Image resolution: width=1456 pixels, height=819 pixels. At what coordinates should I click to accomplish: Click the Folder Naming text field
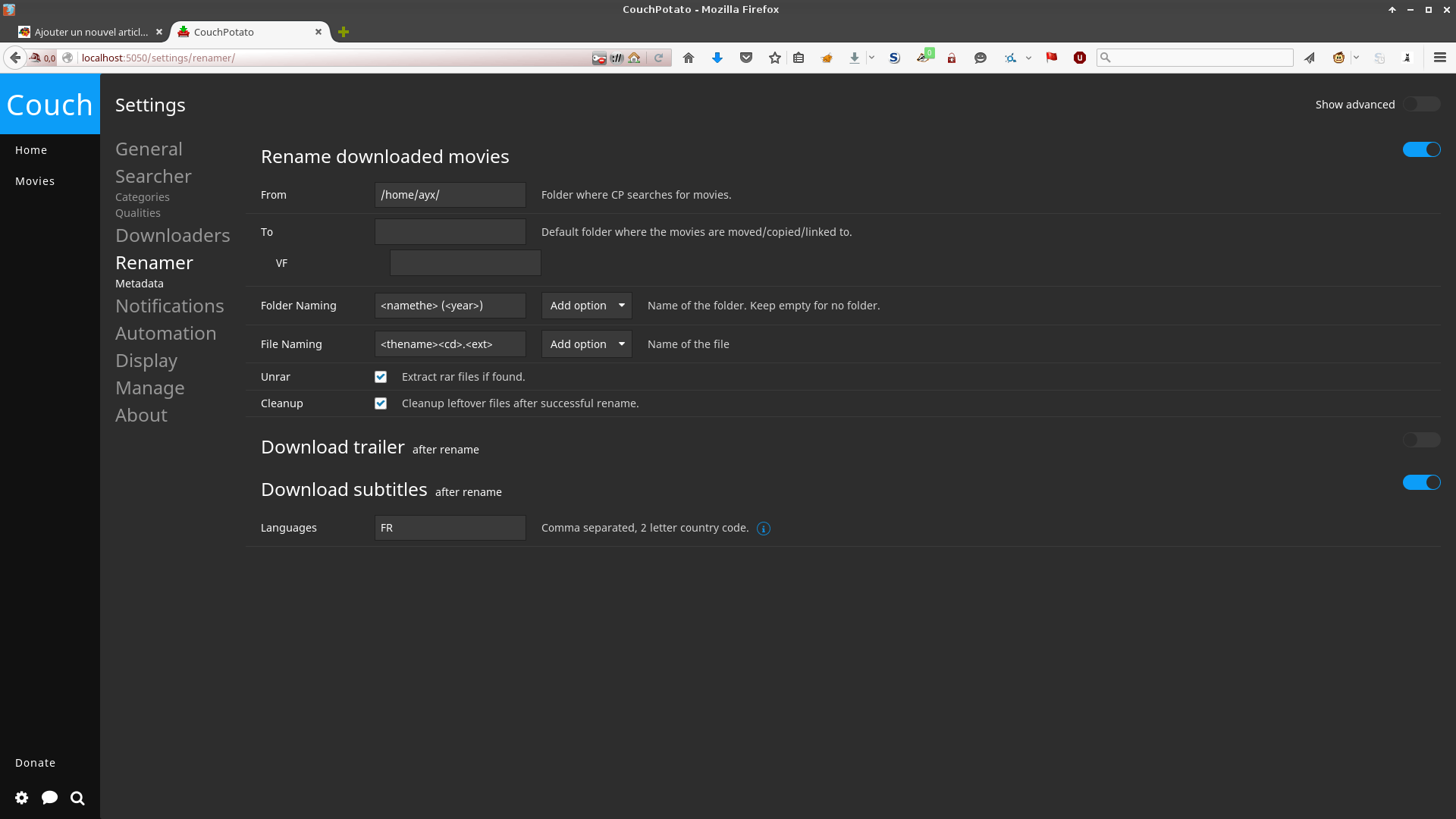(450, 306)
